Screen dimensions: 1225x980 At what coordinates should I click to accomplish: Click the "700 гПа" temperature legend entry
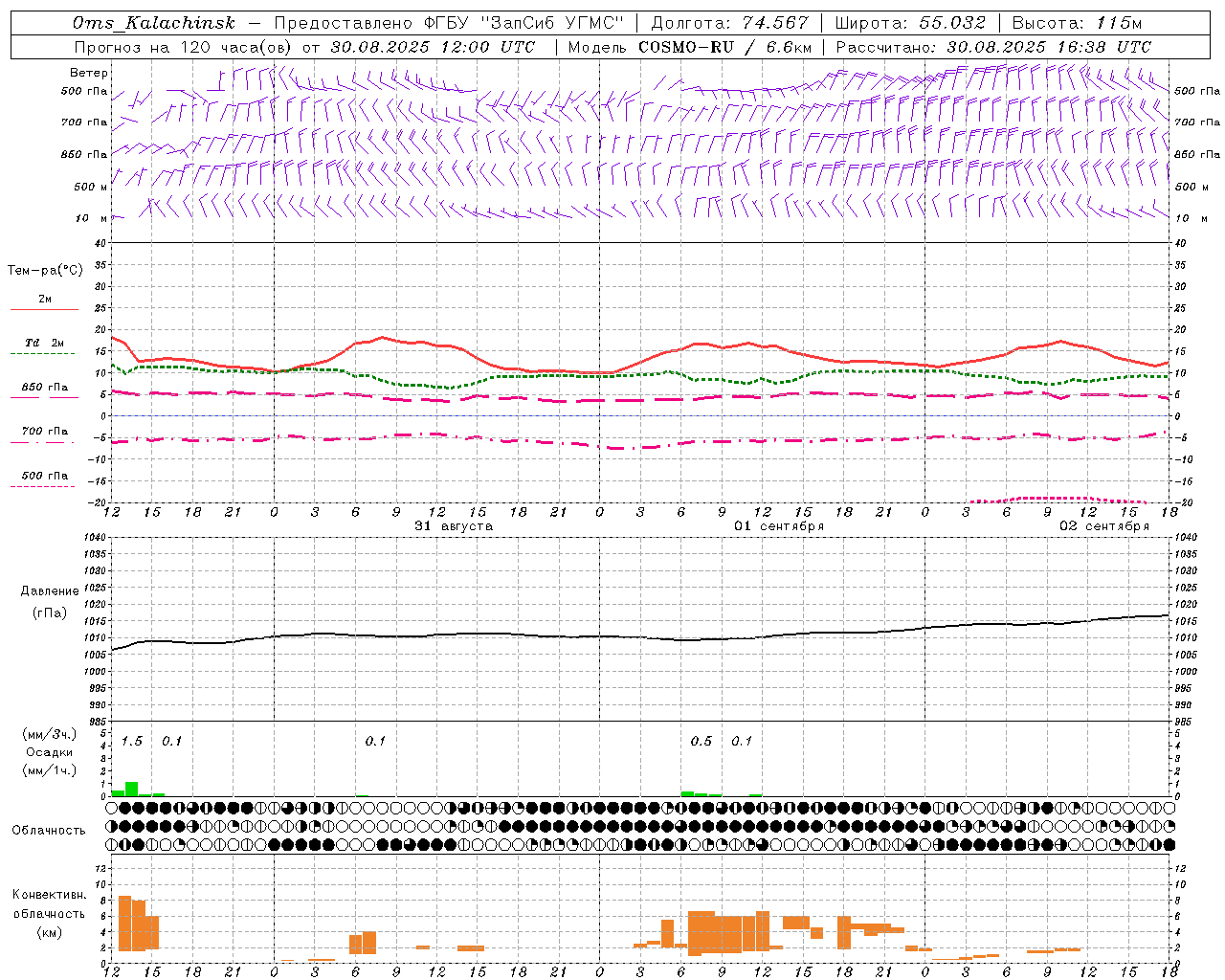coord(44,432)
